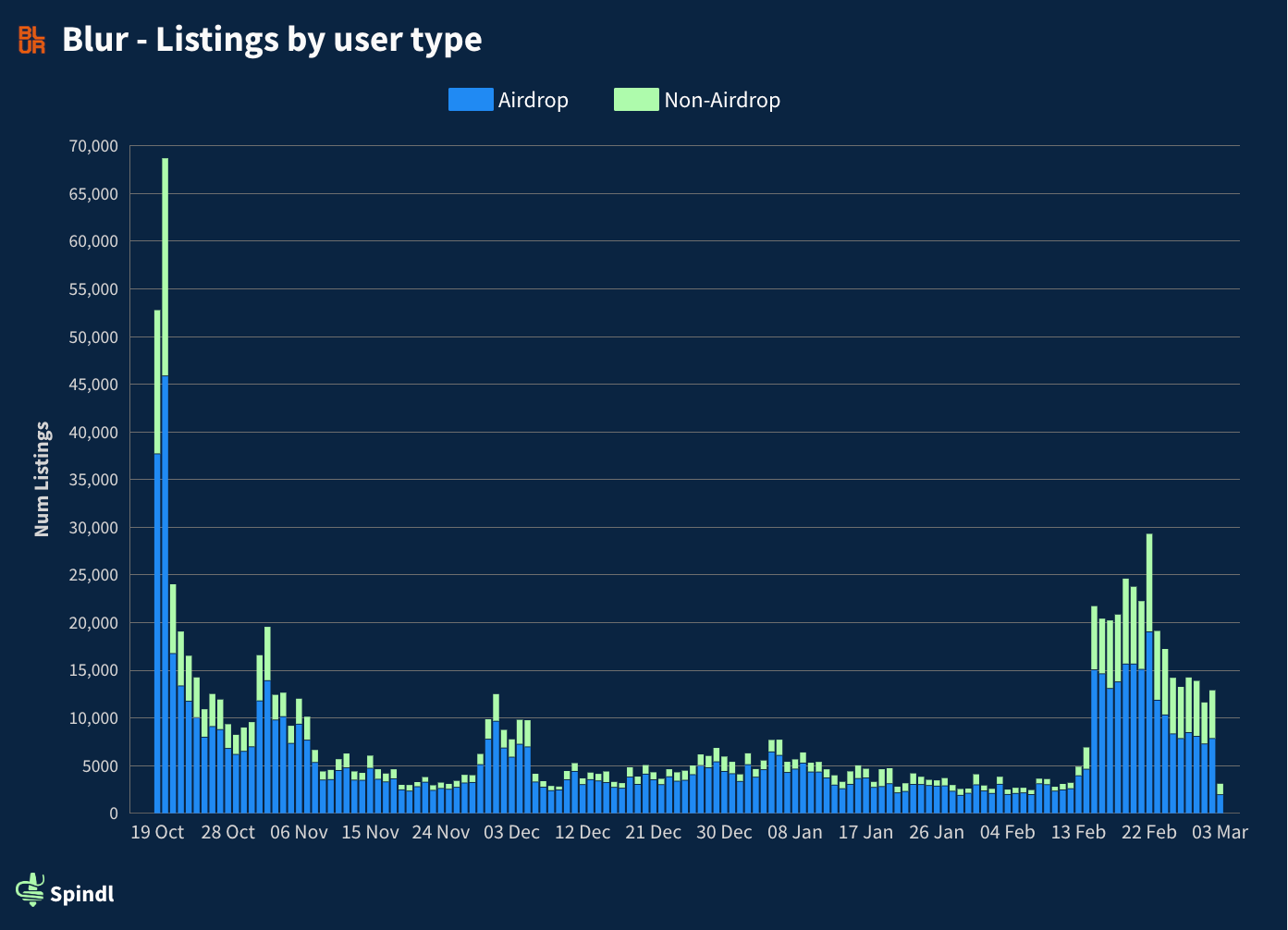Click the '08 Jan' x-axis label
1288x930 pixels.
point(795,832)
